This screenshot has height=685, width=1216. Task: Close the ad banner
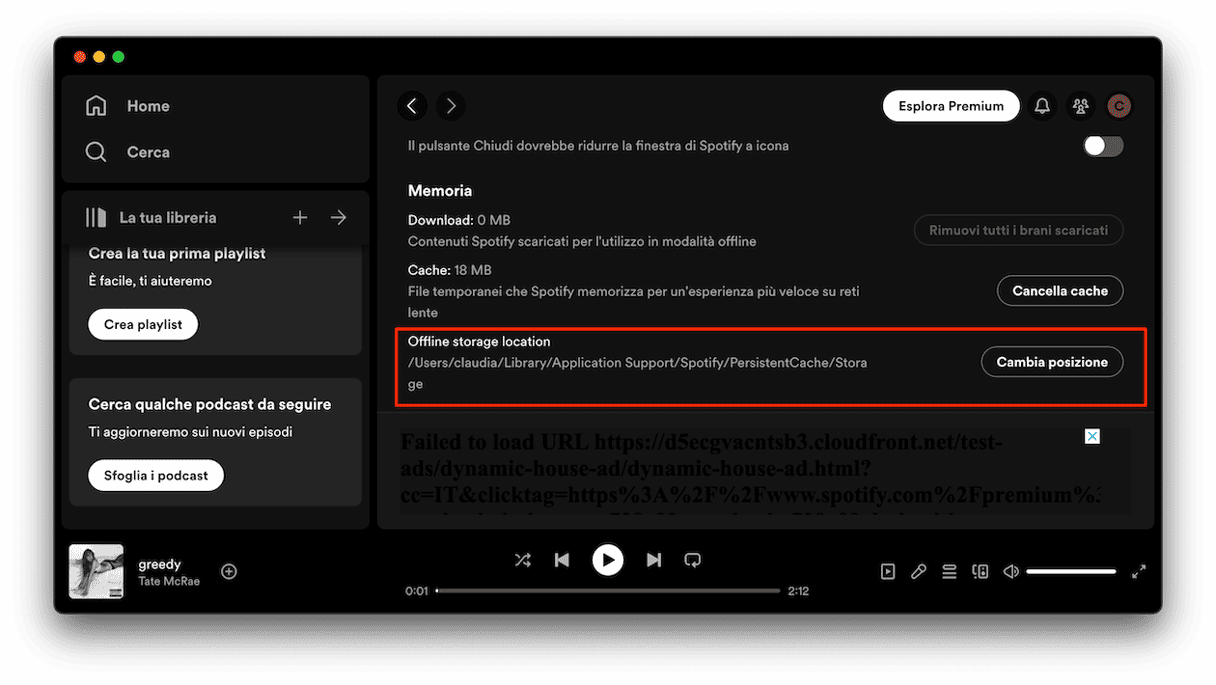pos(1092,436)
